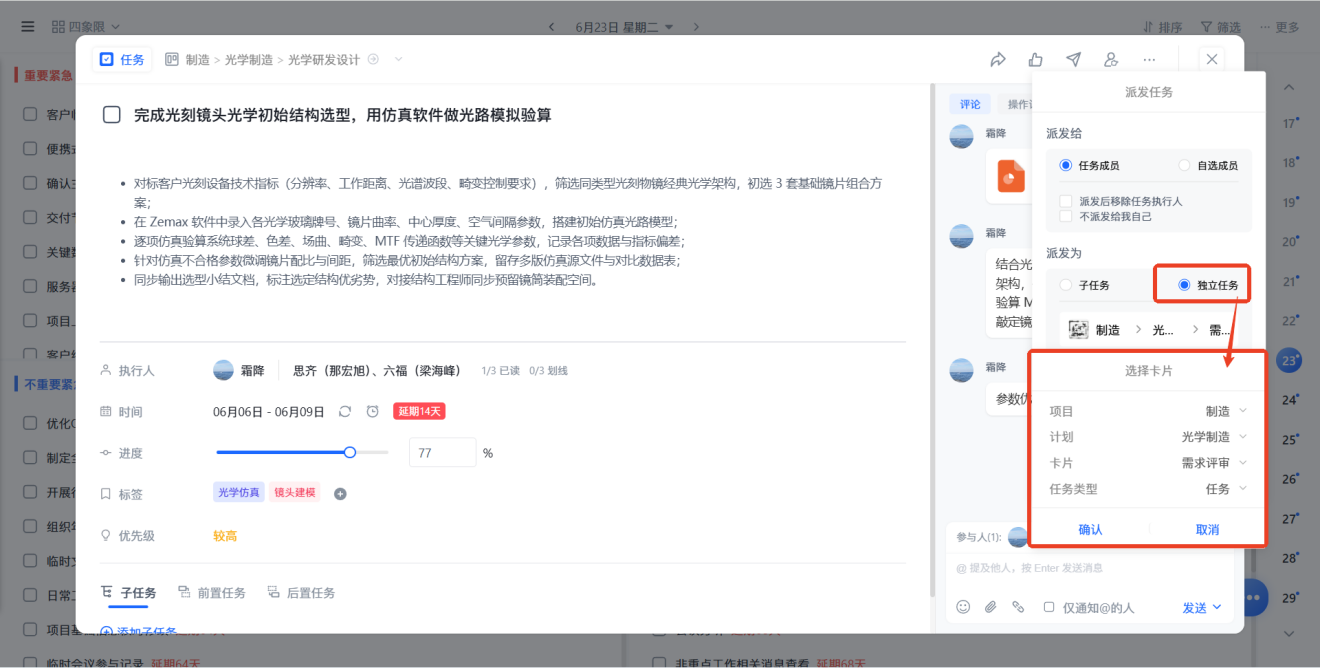Open the 前置任务 tab
This screenshot has width=1320, height=668.
point(211,593)
